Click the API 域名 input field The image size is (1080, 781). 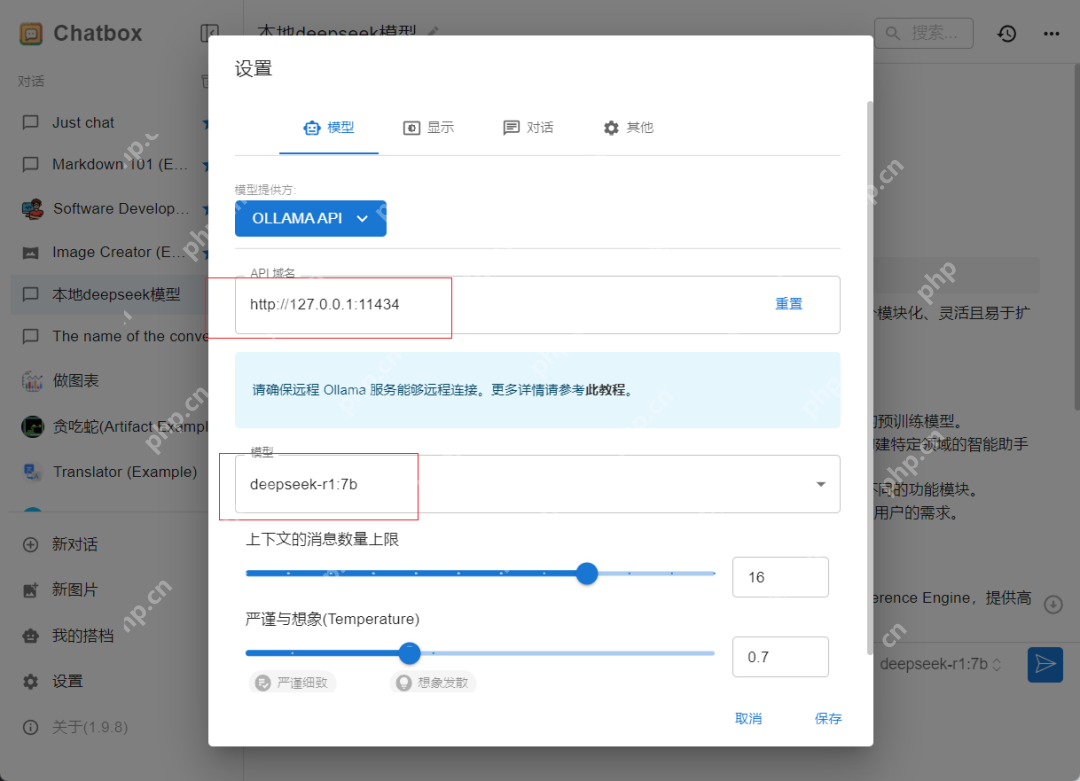point(340,306)
